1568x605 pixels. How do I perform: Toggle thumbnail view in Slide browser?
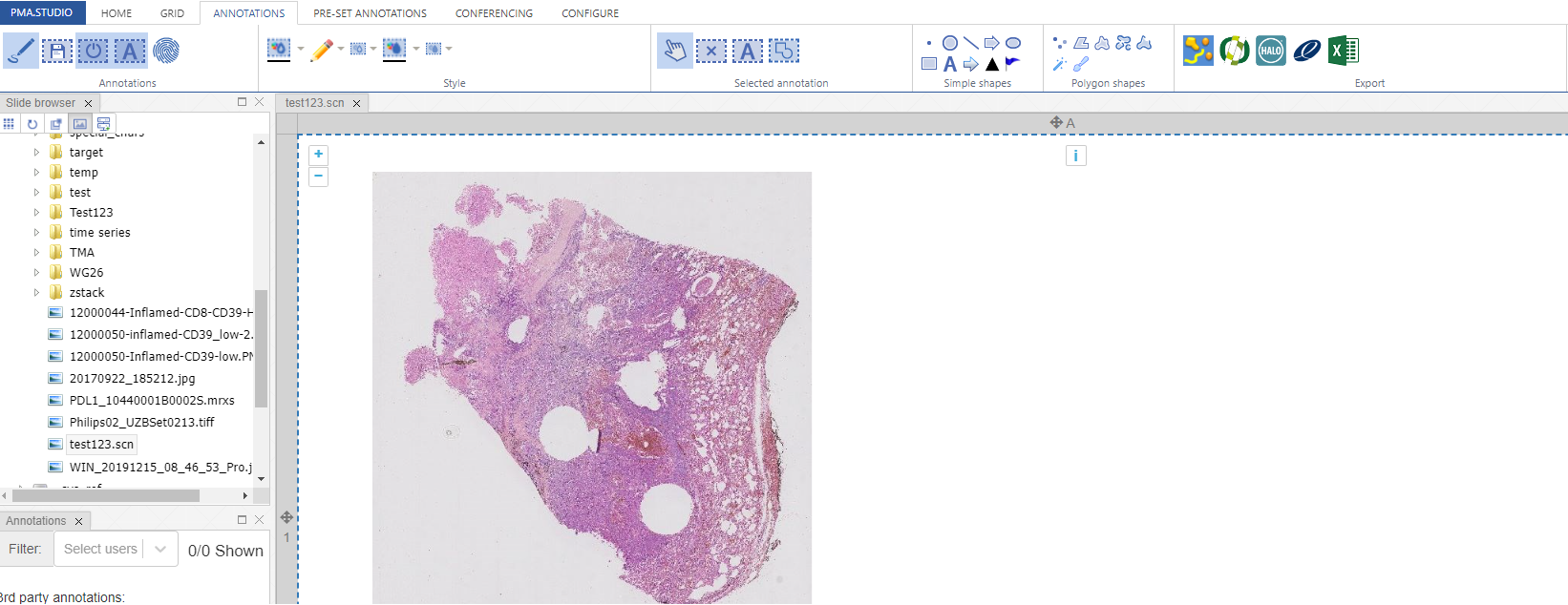coord(80,124)
